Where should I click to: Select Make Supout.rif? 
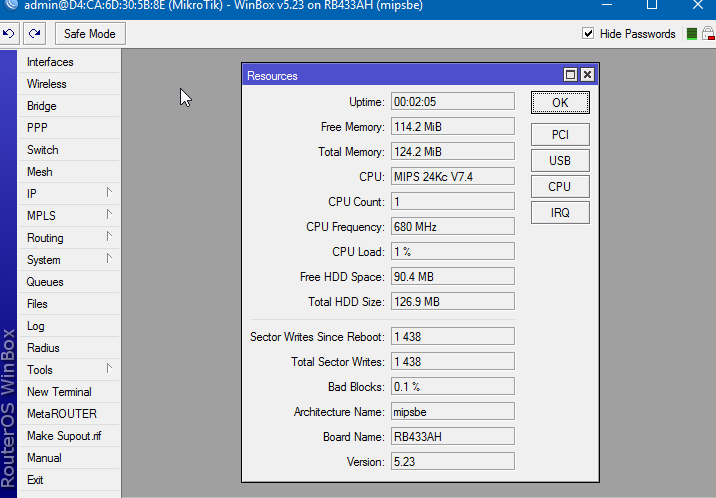[x=68, y=436]
